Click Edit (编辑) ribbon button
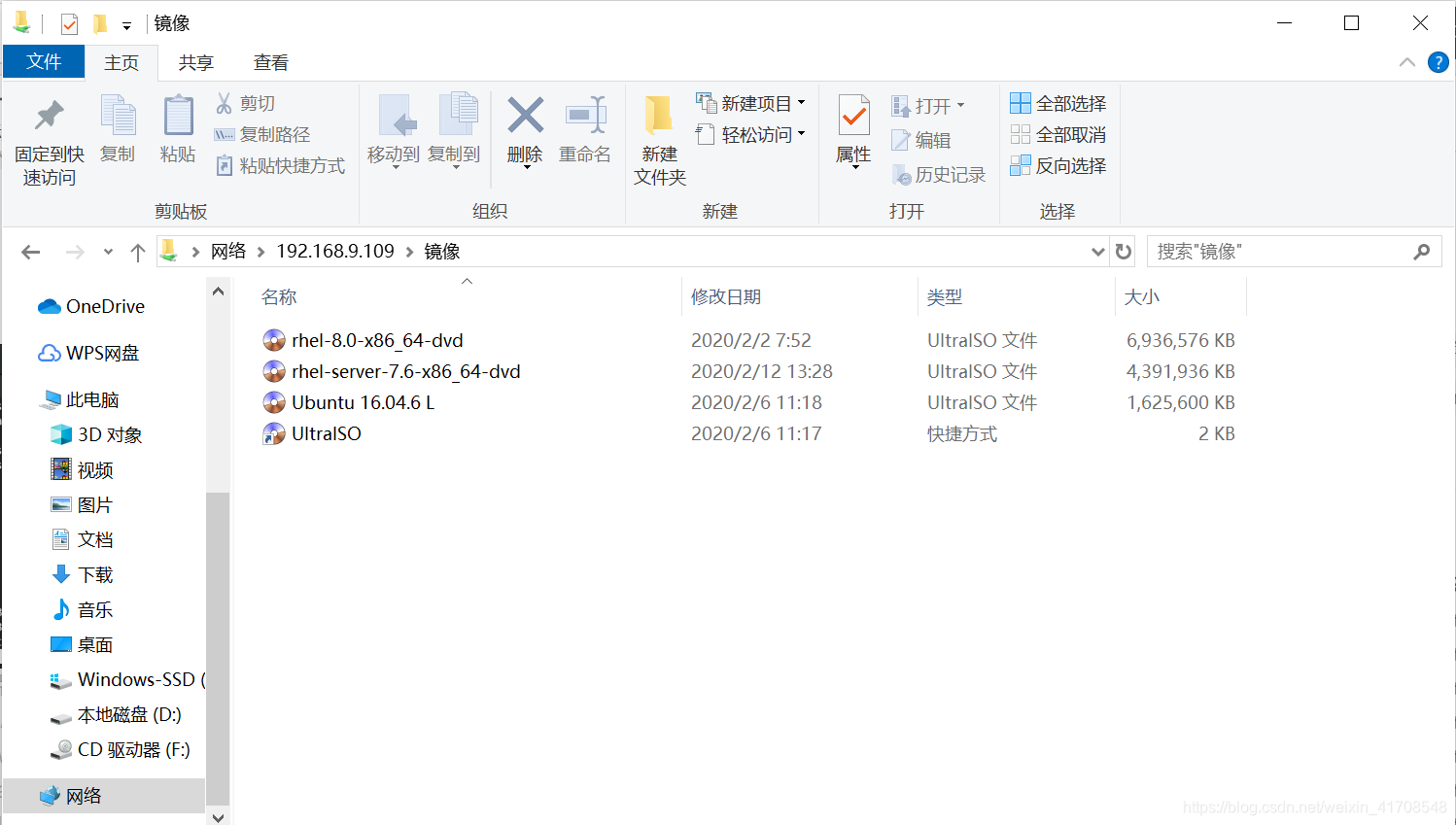This screenshot has width=1456, height=825. [x=920, y=140]
